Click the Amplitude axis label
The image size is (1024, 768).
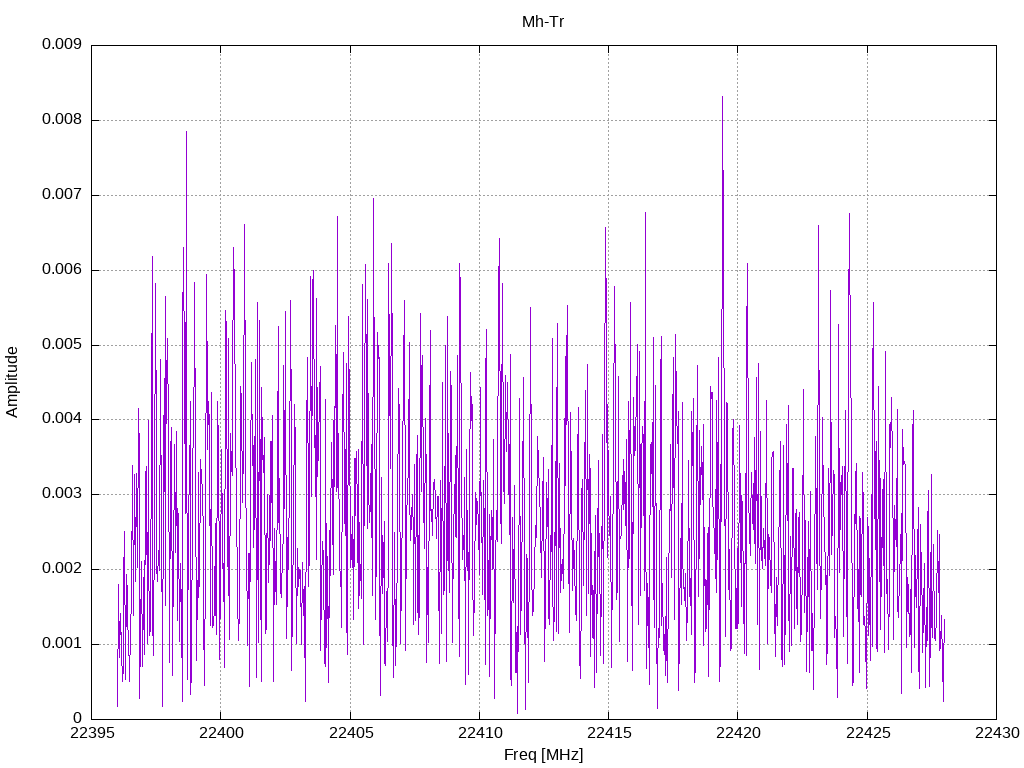pyautogui.click(x=12, y=382)
